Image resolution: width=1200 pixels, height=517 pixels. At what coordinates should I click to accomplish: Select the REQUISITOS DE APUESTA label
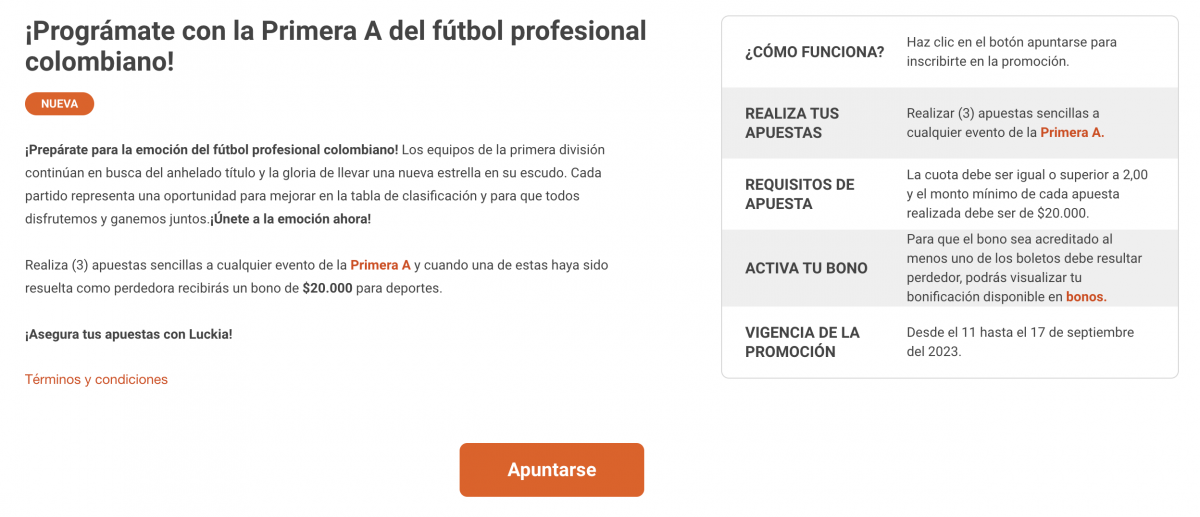point(799,194)
